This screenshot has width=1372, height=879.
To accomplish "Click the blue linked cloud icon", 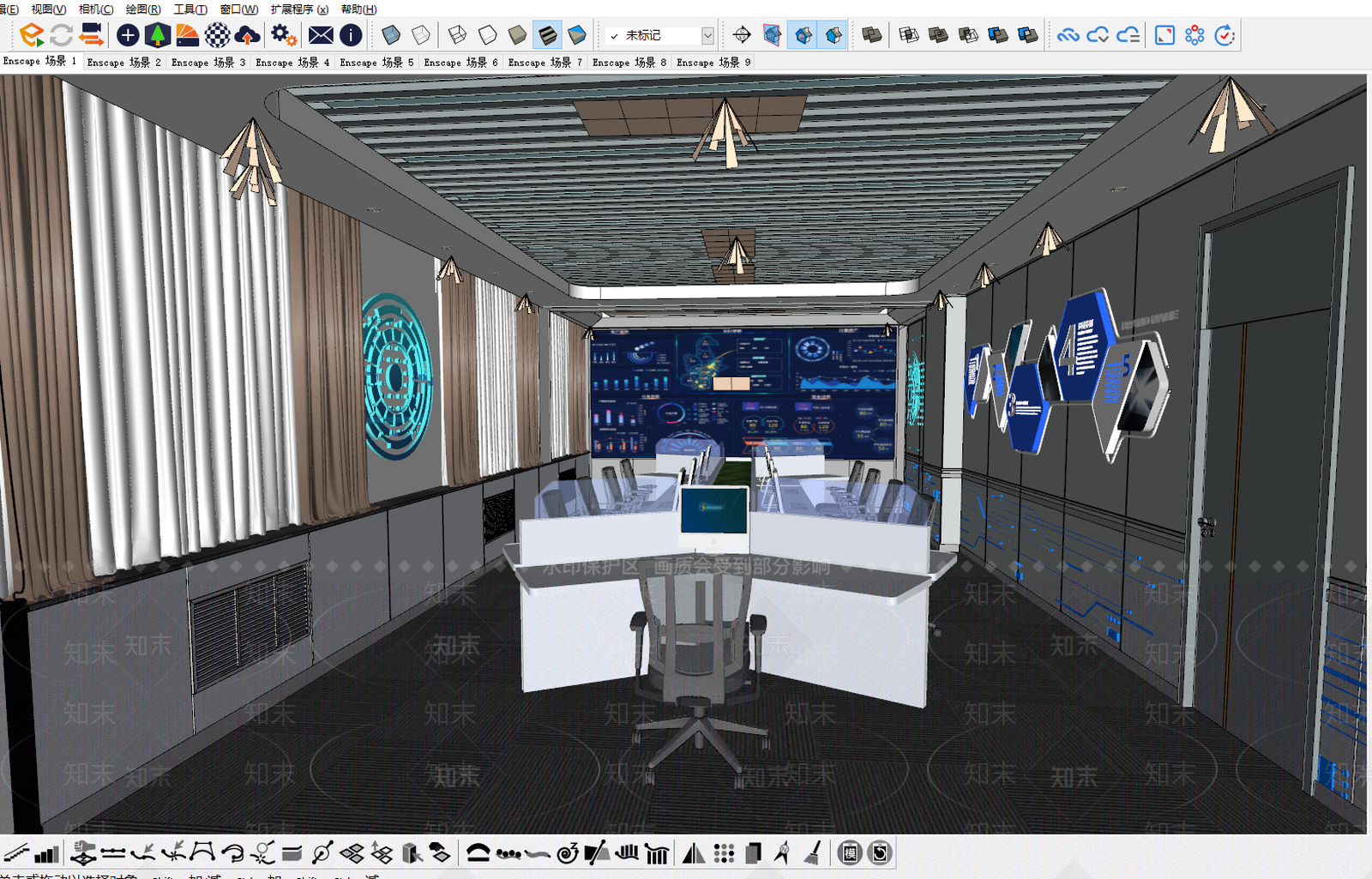I will (x=1068, y=35).
